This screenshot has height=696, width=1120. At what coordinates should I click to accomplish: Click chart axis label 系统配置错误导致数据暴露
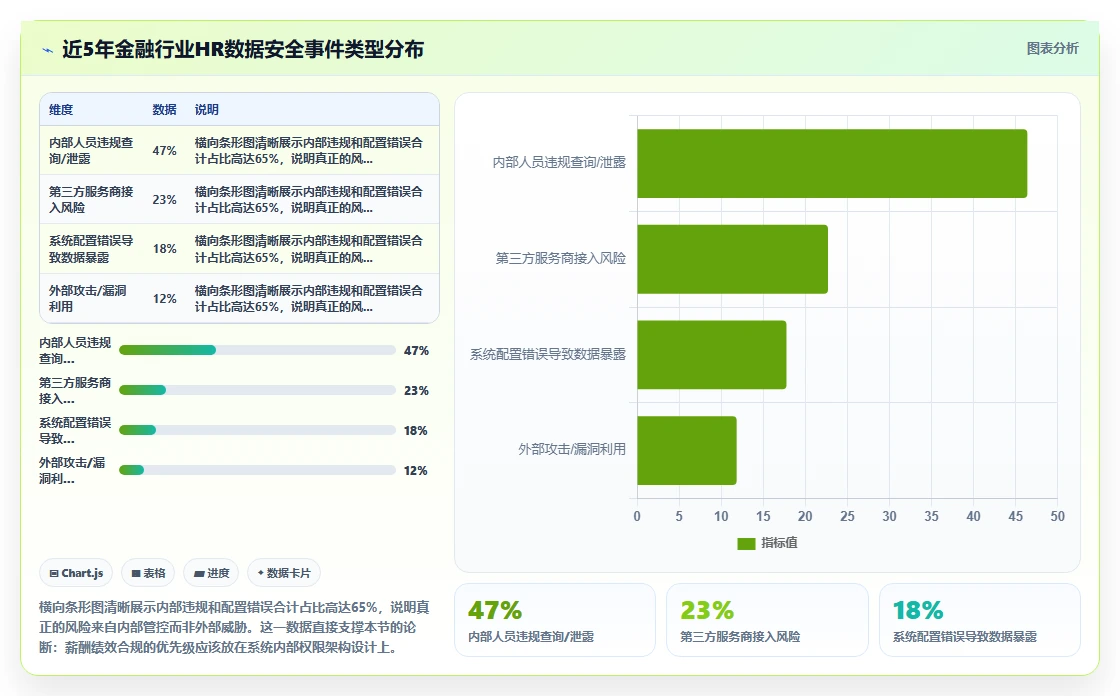pyautogui.click(x=548, y=354)
